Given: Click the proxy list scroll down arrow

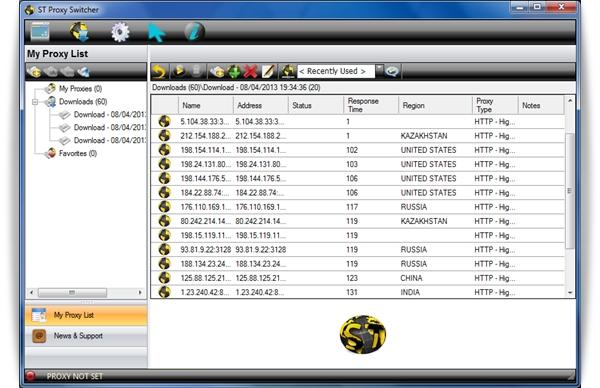Looking at the screenshot, I should point(570,293).
